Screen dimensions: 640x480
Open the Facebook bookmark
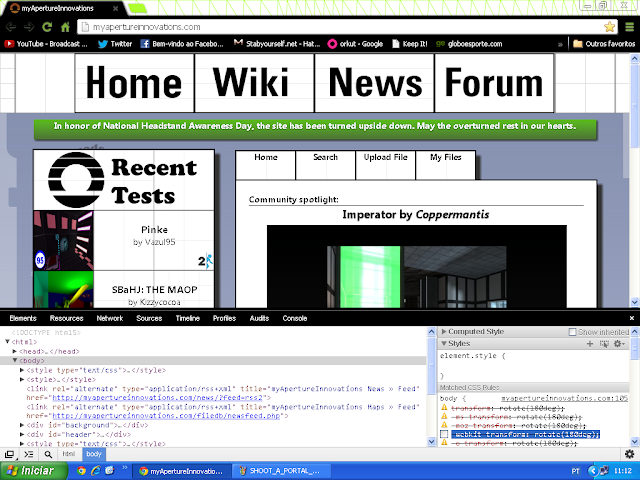(x=182, y=44)
